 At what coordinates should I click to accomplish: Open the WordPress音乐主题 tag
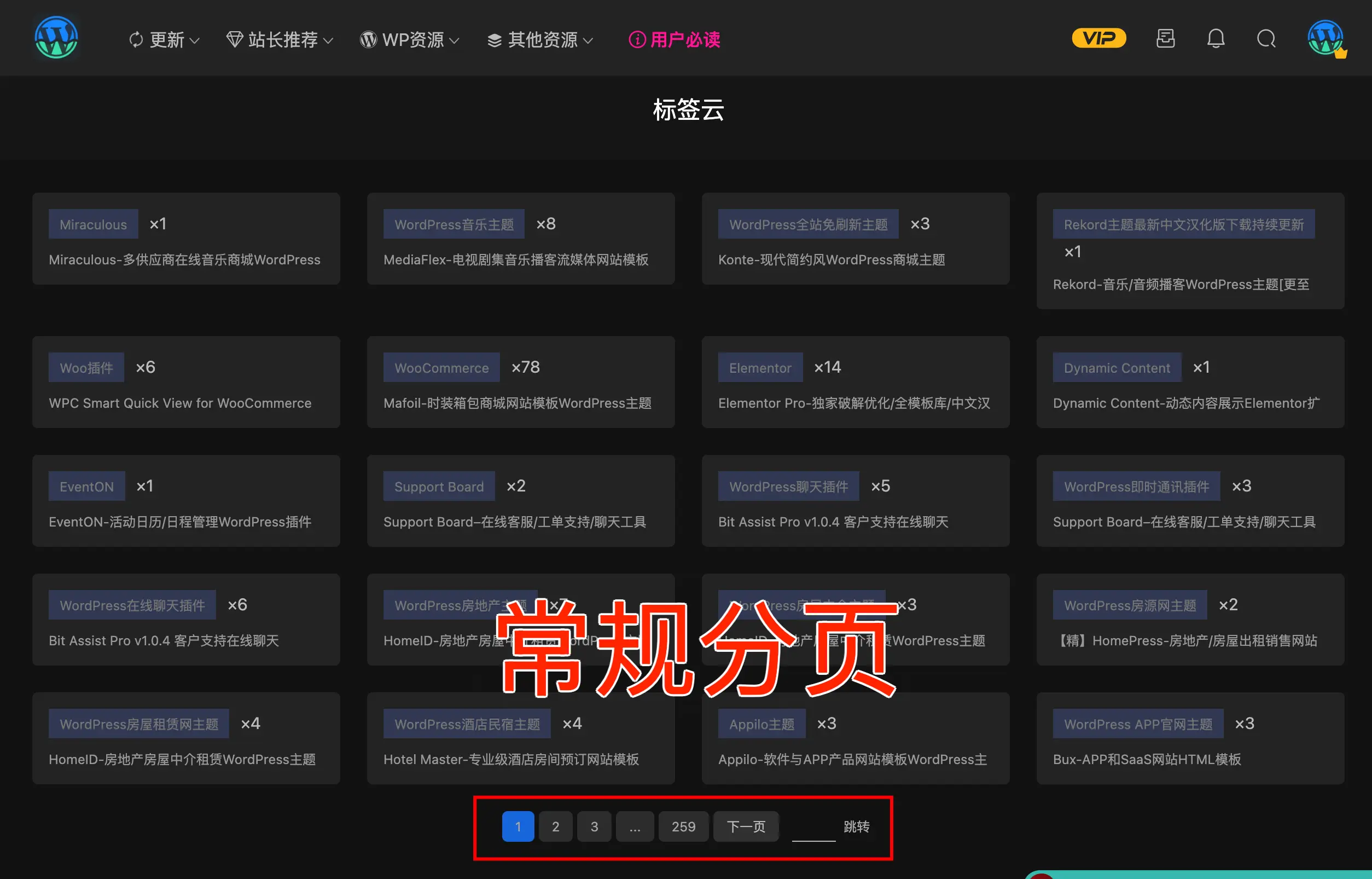(454, 224)
